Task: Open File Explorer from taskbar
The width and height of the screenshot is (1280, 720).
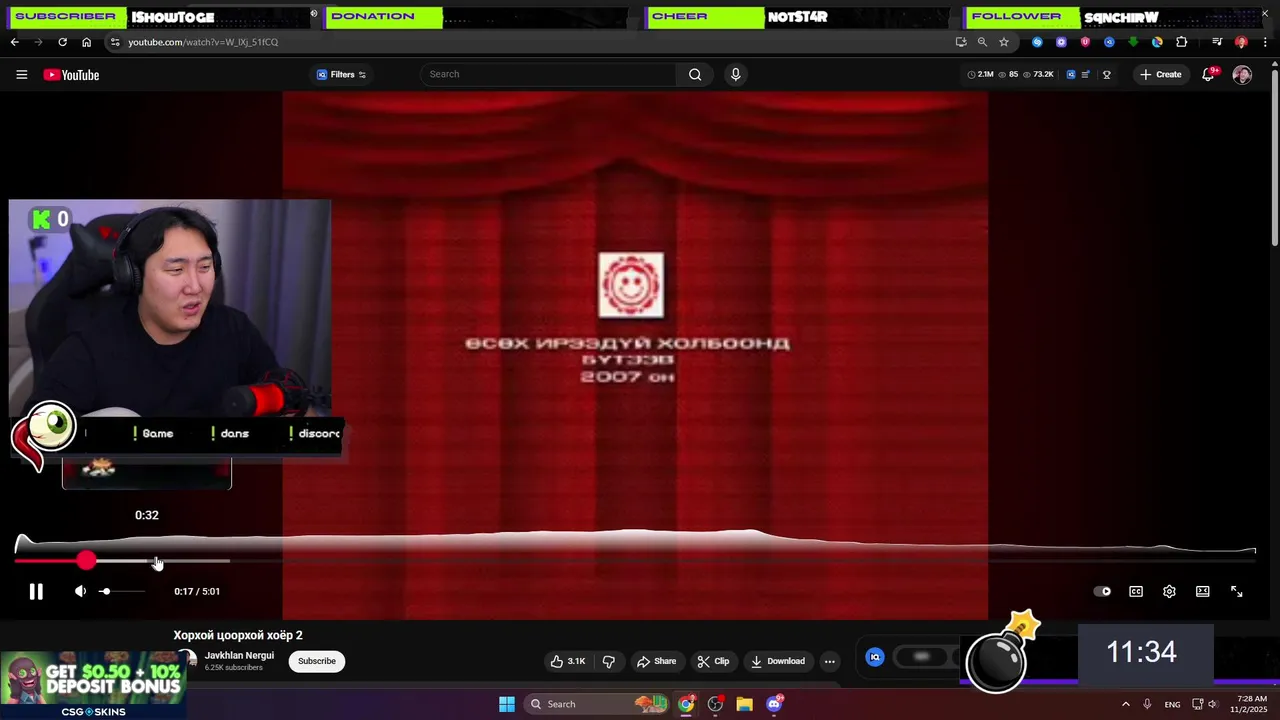Action: click(744, 704)
